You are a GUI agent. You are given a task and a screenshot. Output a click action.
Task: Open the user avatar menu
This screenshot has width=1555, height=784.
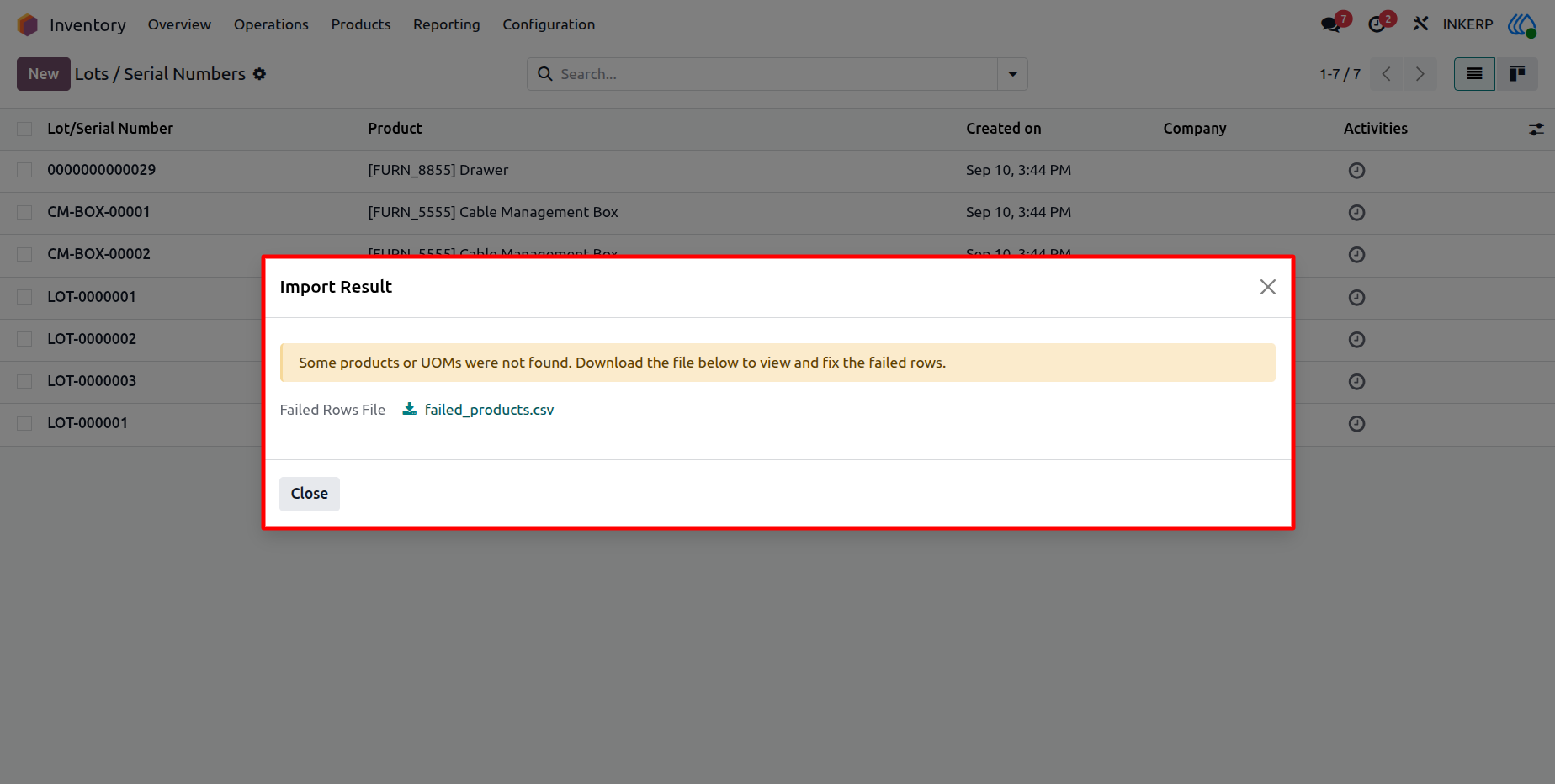coord(1522,24)
